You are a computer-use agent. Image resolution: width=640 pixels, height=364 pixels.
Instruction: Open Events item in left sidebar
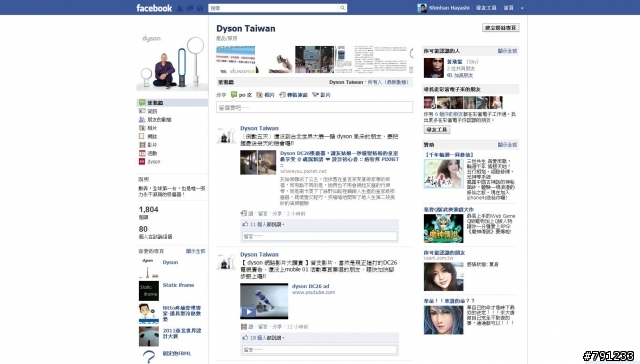pyautogui.click(x=148, y=153)
